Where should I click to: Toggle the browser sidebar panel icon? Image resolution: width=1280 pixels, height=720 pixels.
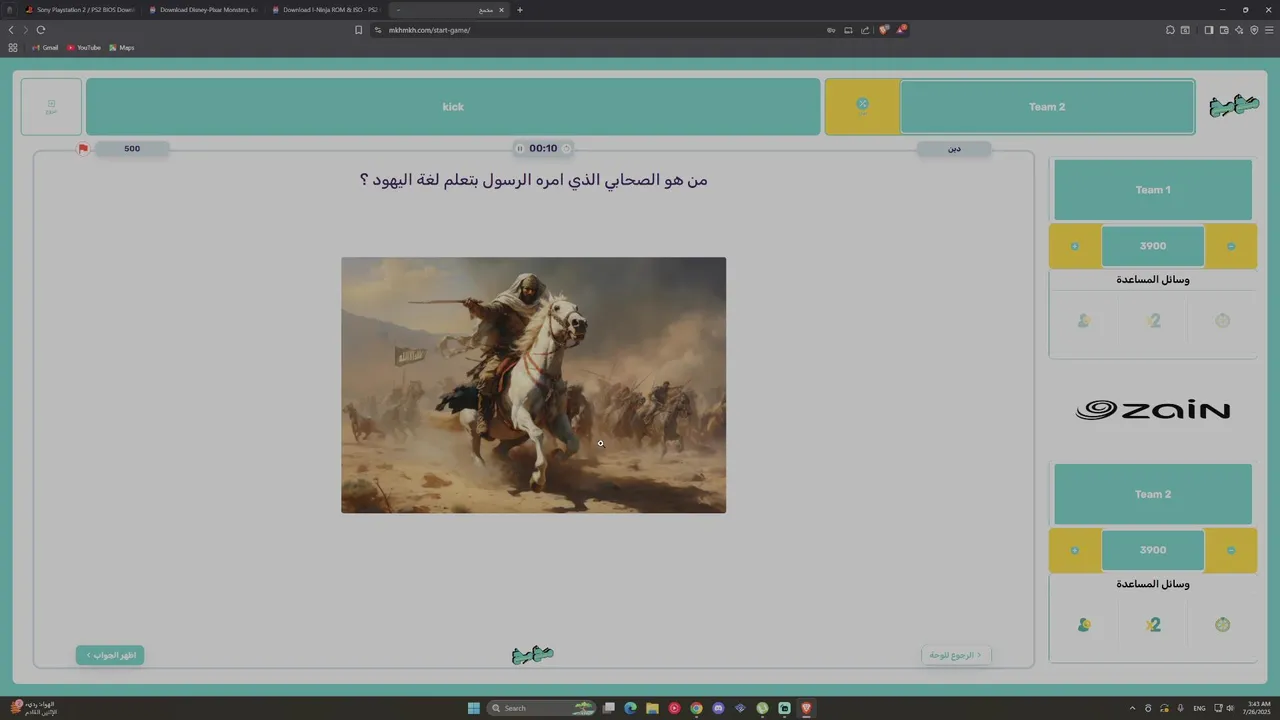(1208, 30)
